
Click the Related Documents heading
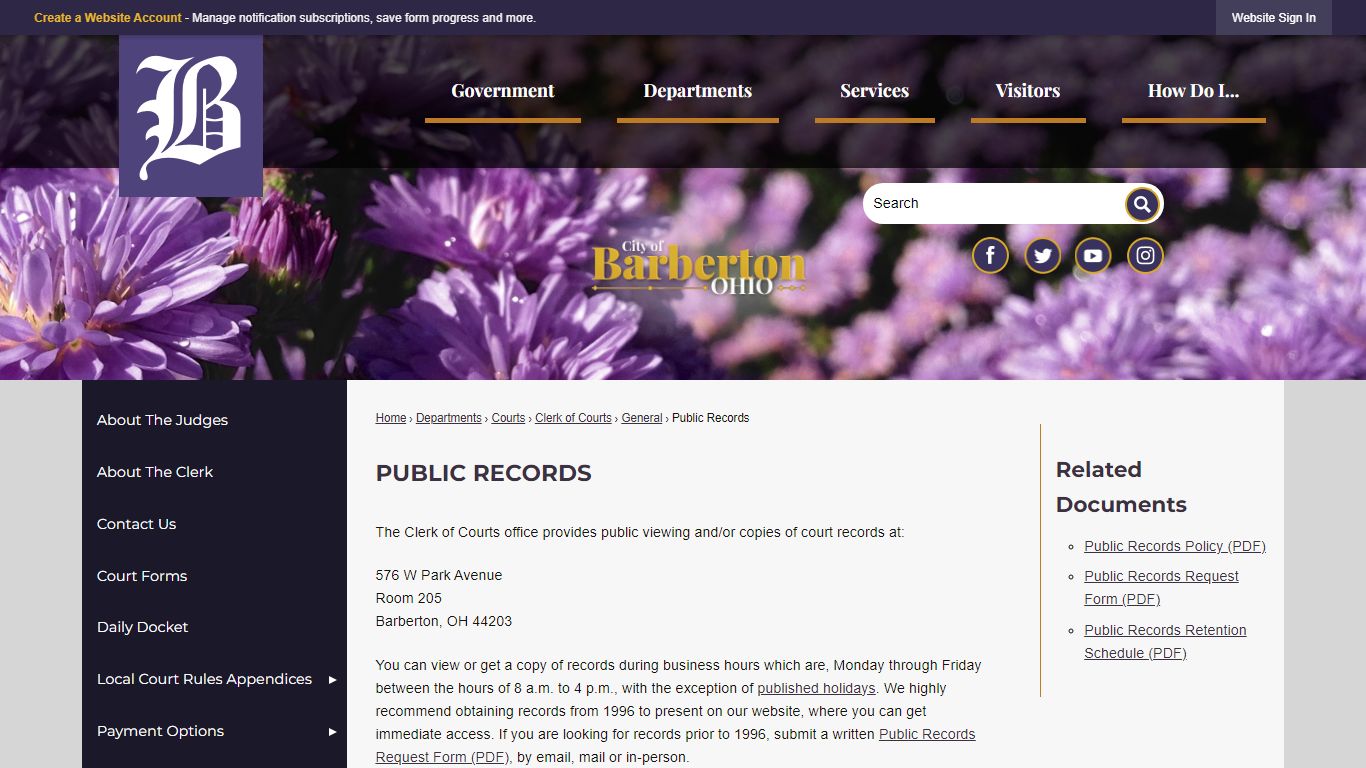coord(1121,487)
